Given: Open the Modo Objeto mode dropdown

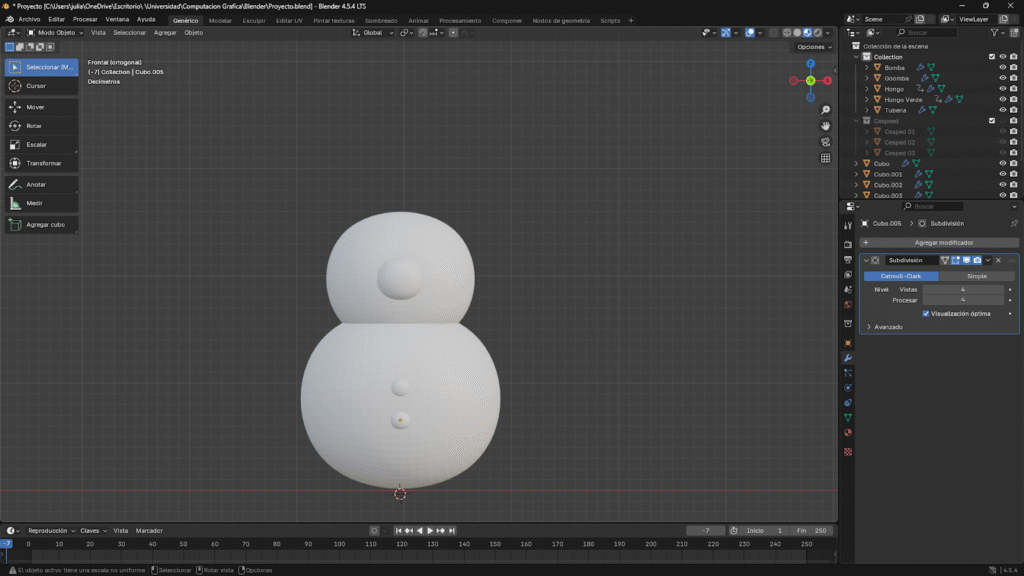Looking at the screenshot, I should [56, 32].
